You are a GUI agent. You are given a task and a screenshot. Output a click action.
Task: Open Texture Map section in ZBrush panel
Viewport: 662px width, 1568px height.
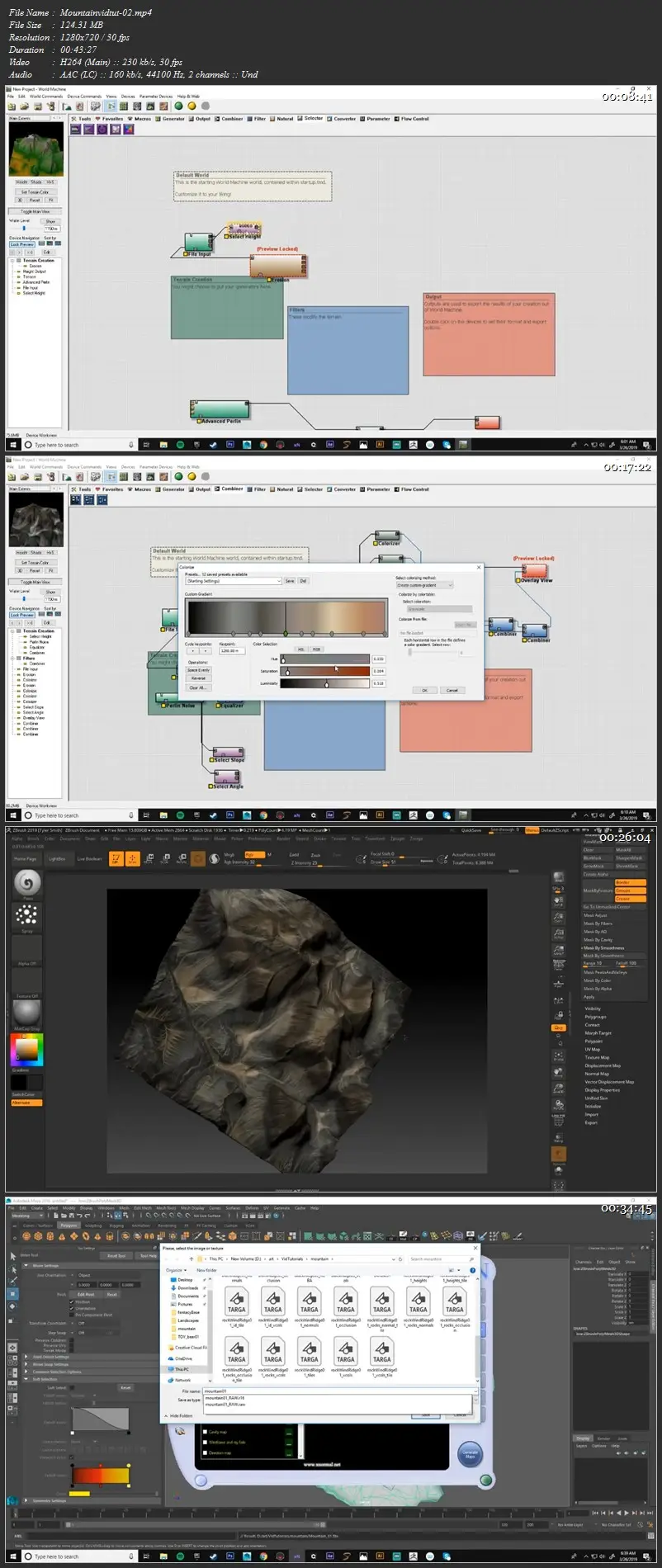597,1057
